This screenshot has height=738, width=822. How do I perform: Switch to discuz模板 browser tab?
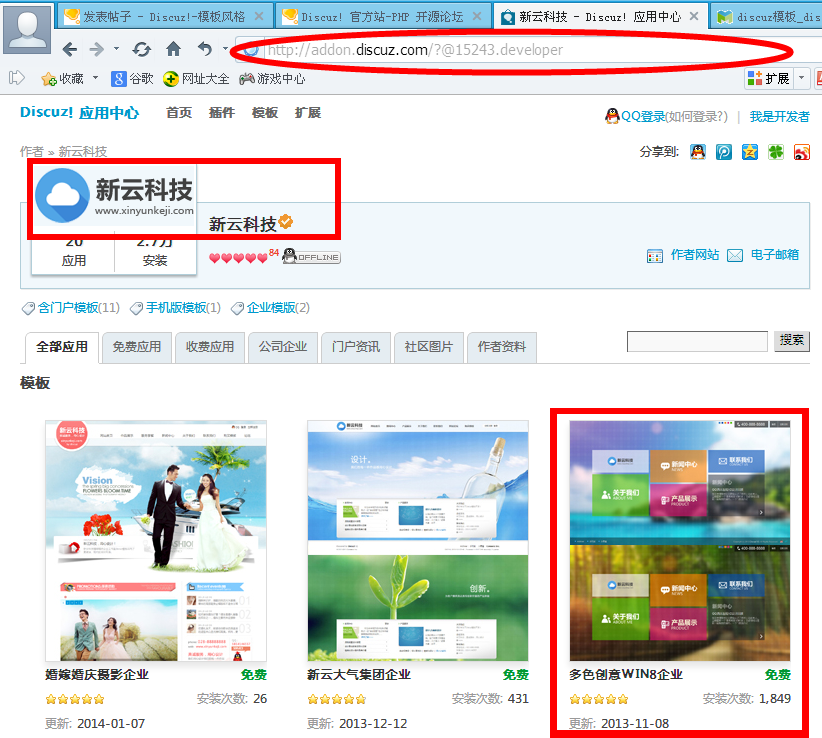(766, 17)
